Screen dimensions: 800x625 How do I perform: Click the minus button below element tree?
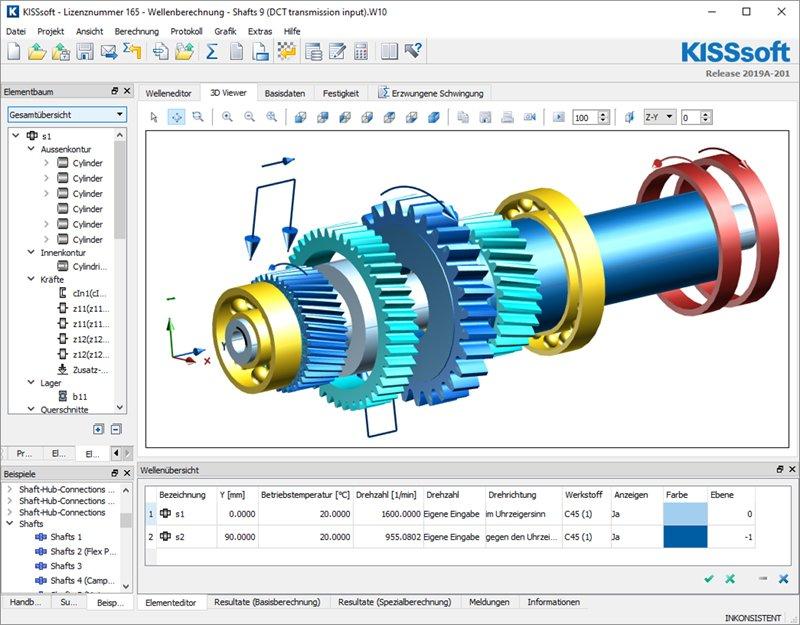(x=116, y=429)
